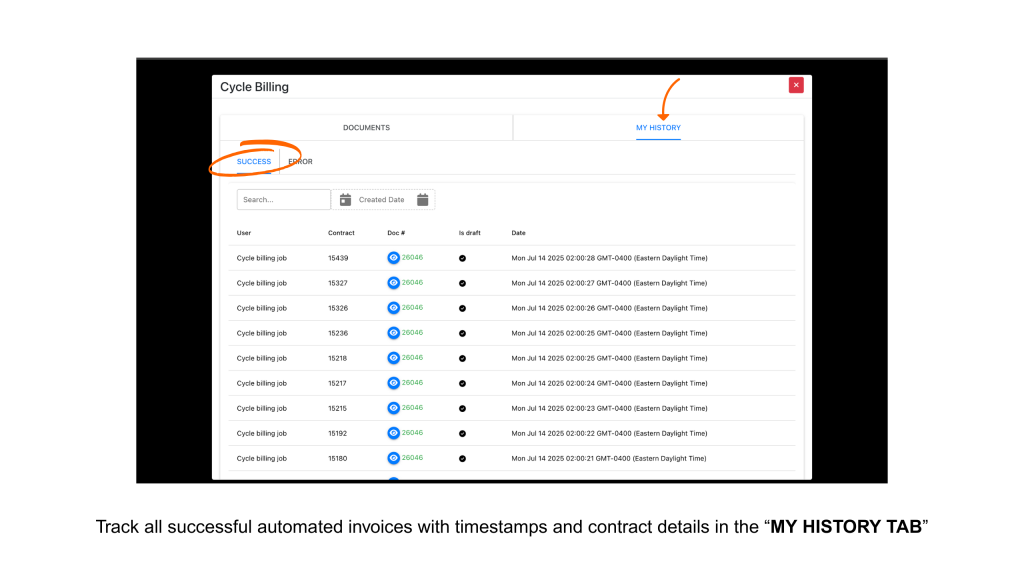Click the eye icon for contract 15236
The height and width of the screenshot is (576, 1024).
point(393,333)
